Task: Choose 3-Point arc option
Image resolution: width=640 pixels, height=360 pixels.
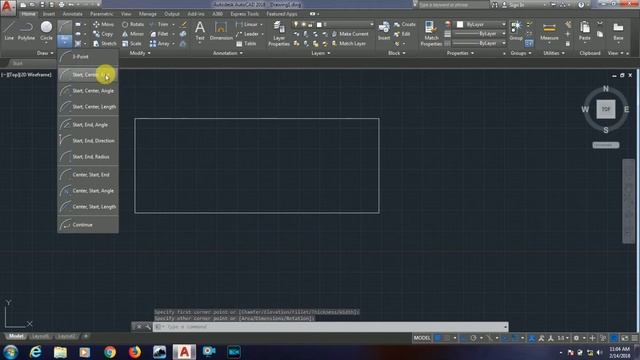Action: click(x=88, y=57)
